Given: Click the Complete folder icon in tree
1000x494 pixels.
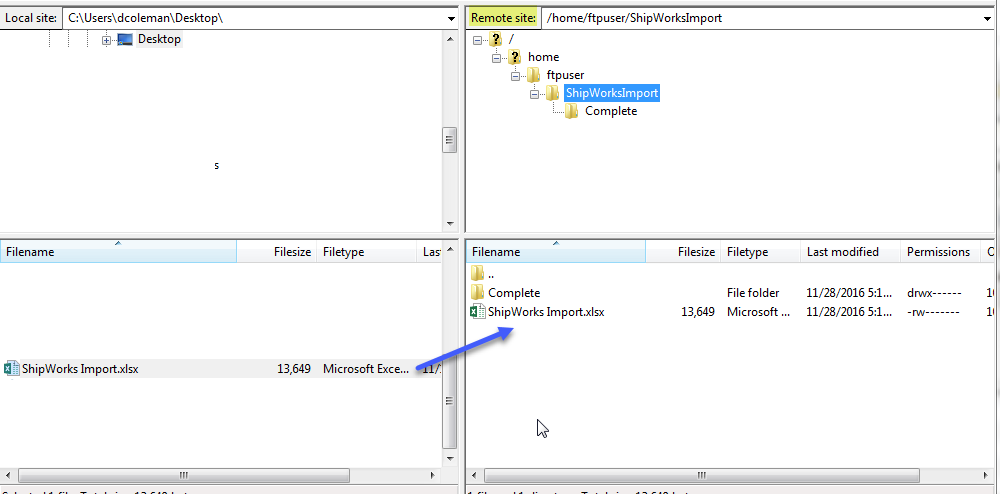Looking at the screenshot, I should (571, 112).
